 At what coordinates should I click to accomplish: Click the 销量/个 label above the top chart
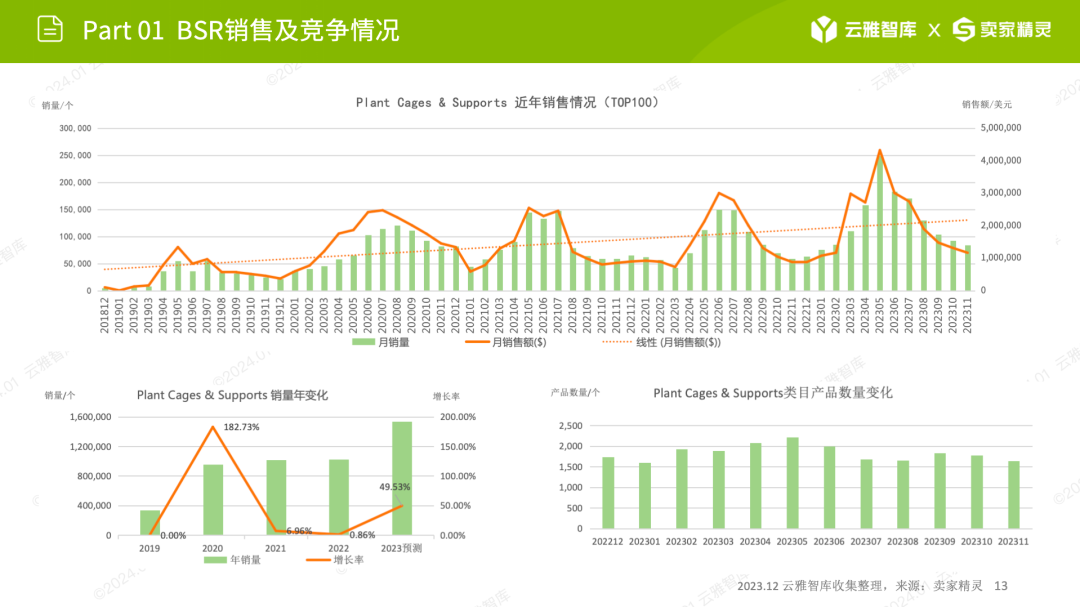(57, 105)
